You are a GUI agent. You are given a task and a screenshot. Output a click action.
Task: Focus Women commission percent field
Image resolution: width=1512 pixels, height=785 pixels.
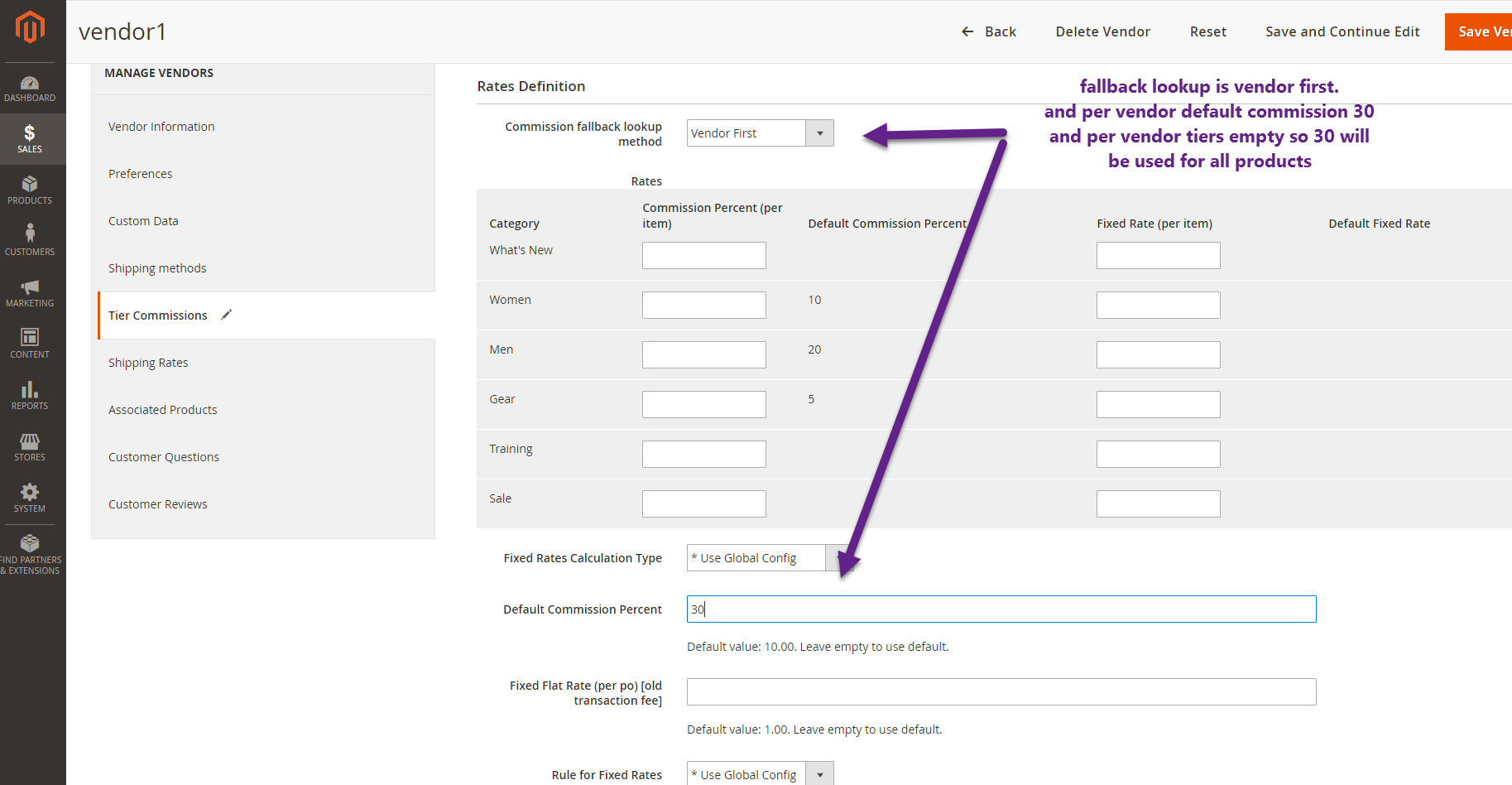pos(704,305)
